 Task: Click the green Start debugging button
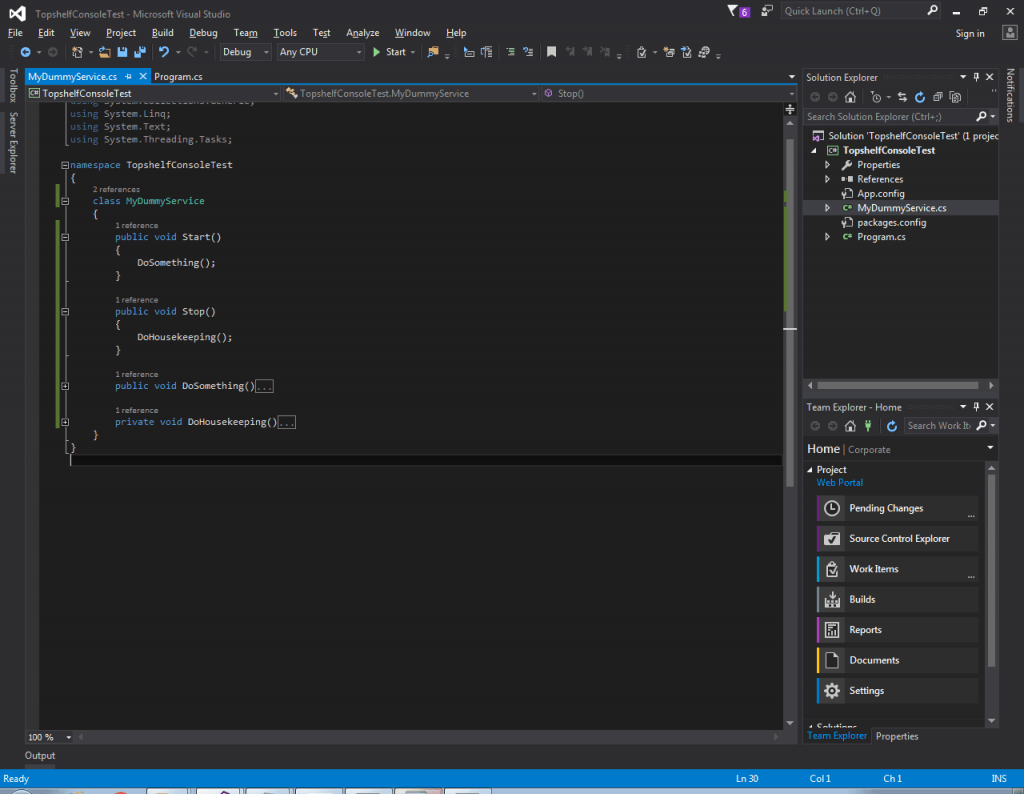click(x=391, y=52)
